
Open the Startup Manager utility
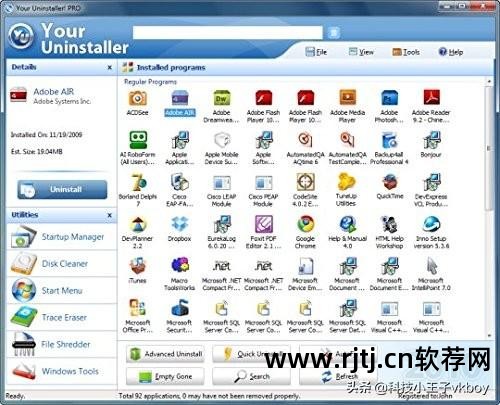(x=62, y=237)
